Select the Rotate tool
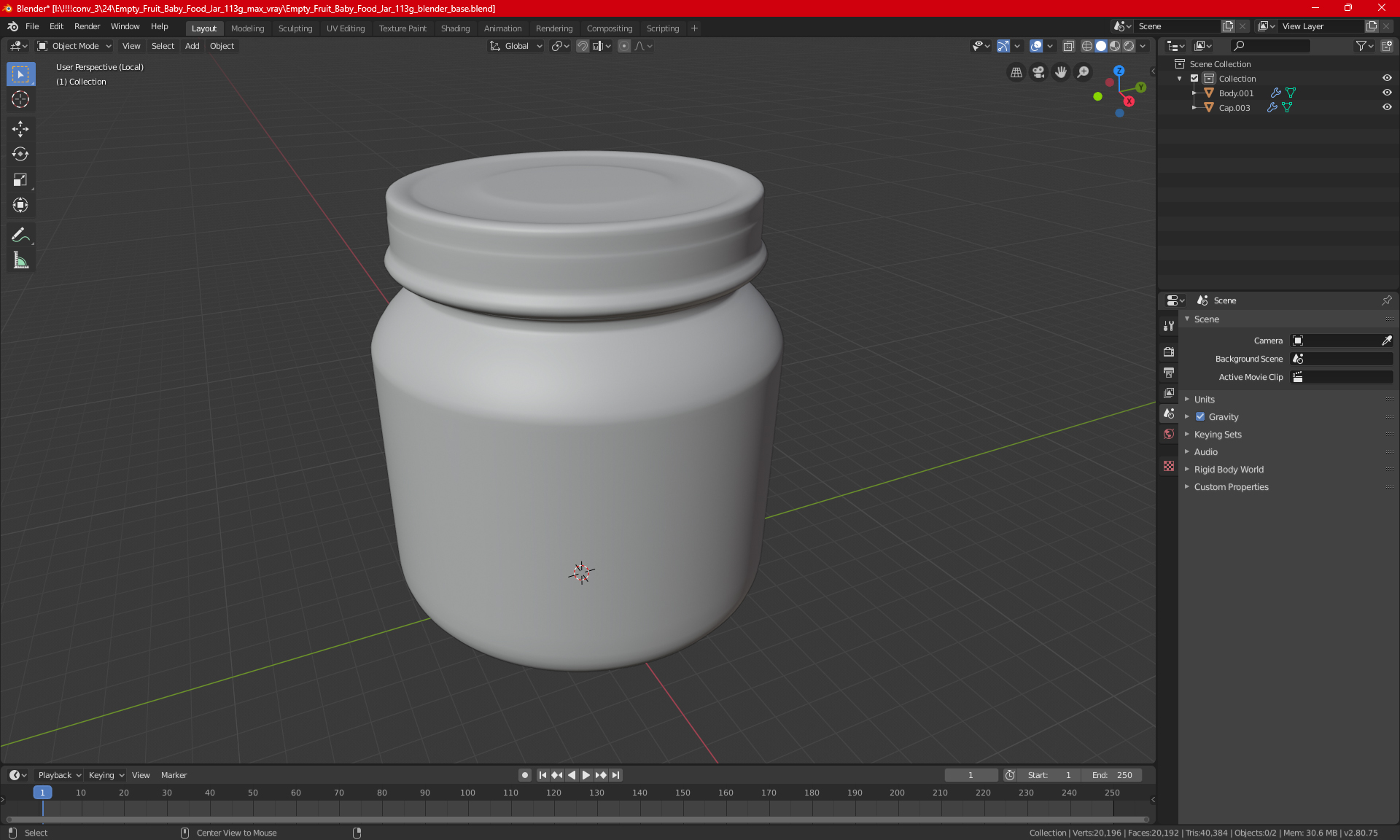 (x=20, y=154)
